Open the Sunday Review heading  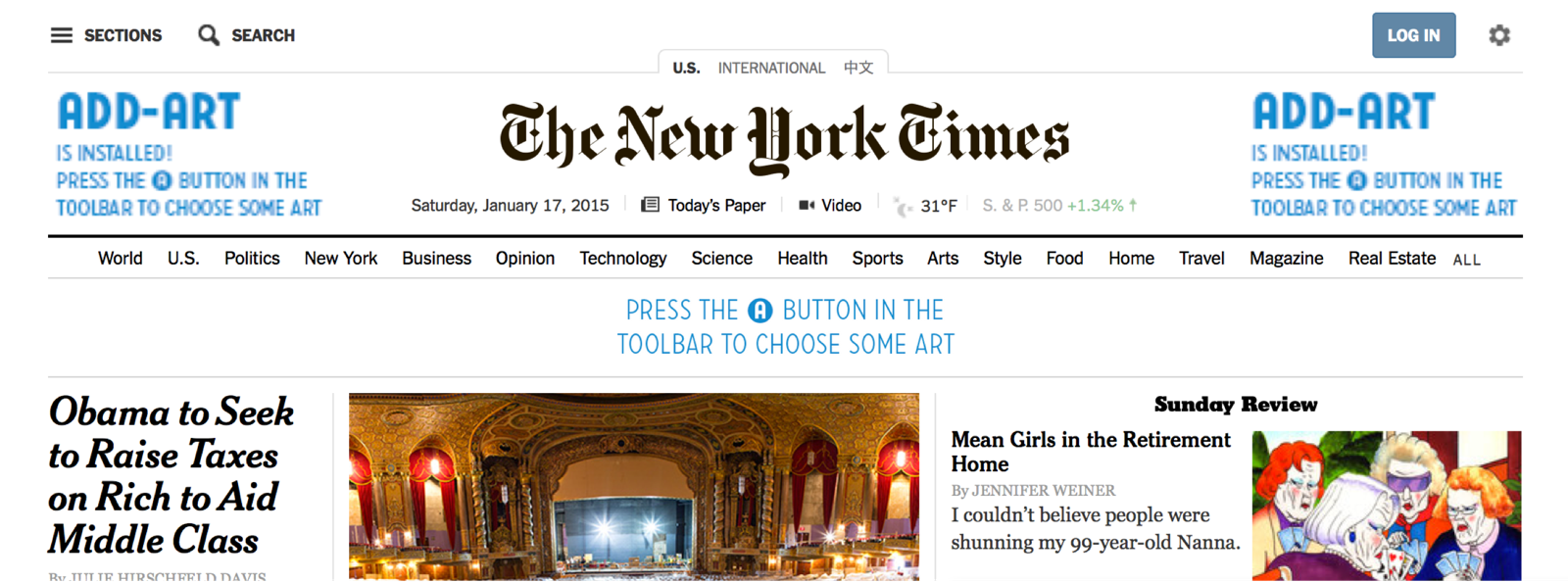coord(1236,405)
